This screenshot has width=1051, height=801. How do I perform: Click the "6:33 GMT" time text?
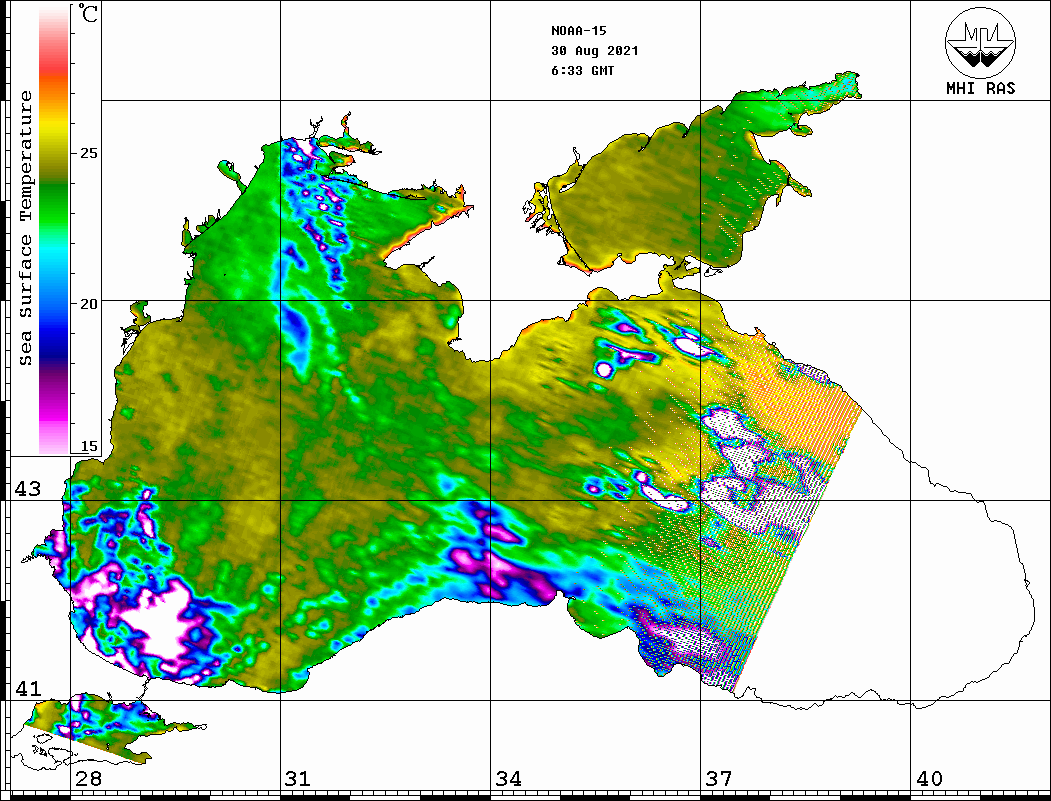pos(582,71)
